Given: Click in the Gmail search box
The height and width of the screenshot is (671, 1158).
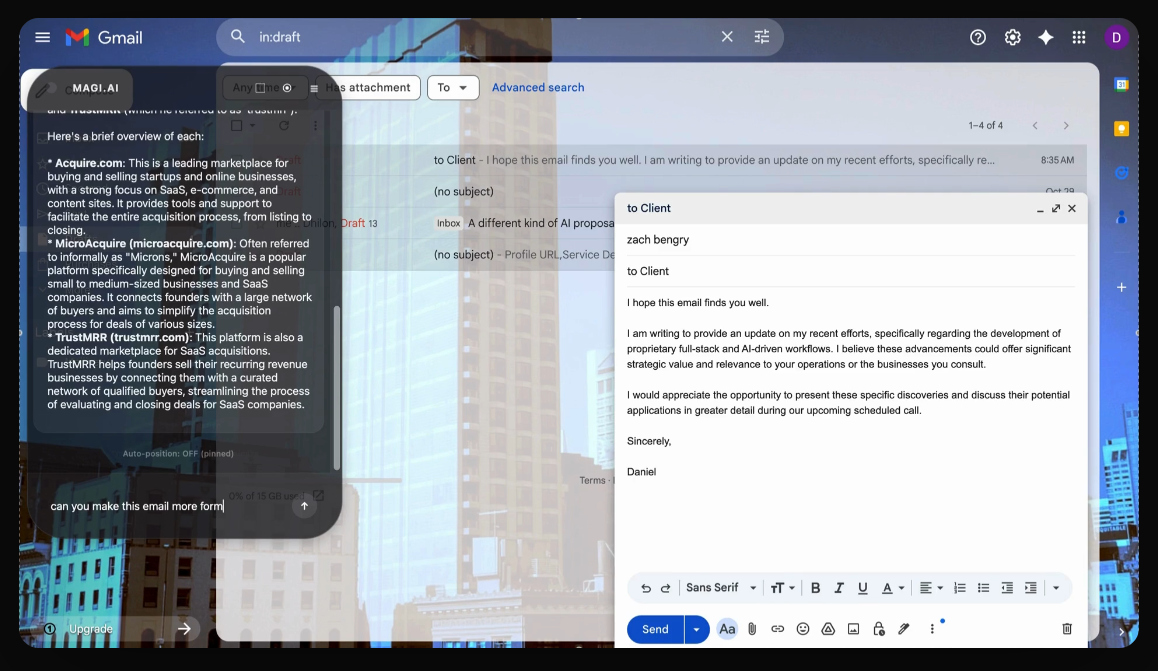Looking at the screenshot, I should point(480,37).
